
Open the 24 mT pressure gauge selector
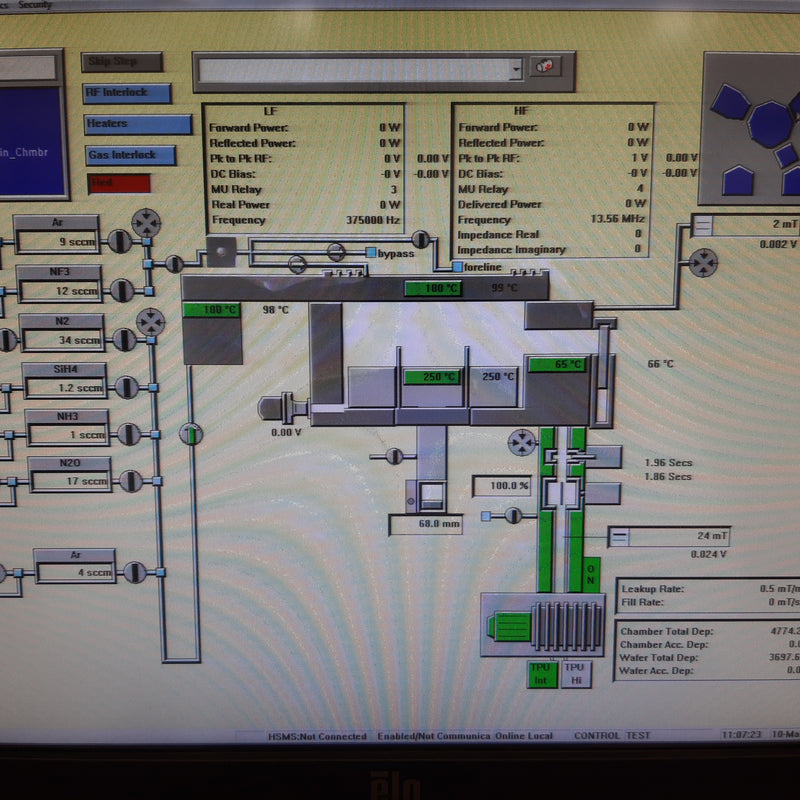pyautogui.click(x=620, y=537)
